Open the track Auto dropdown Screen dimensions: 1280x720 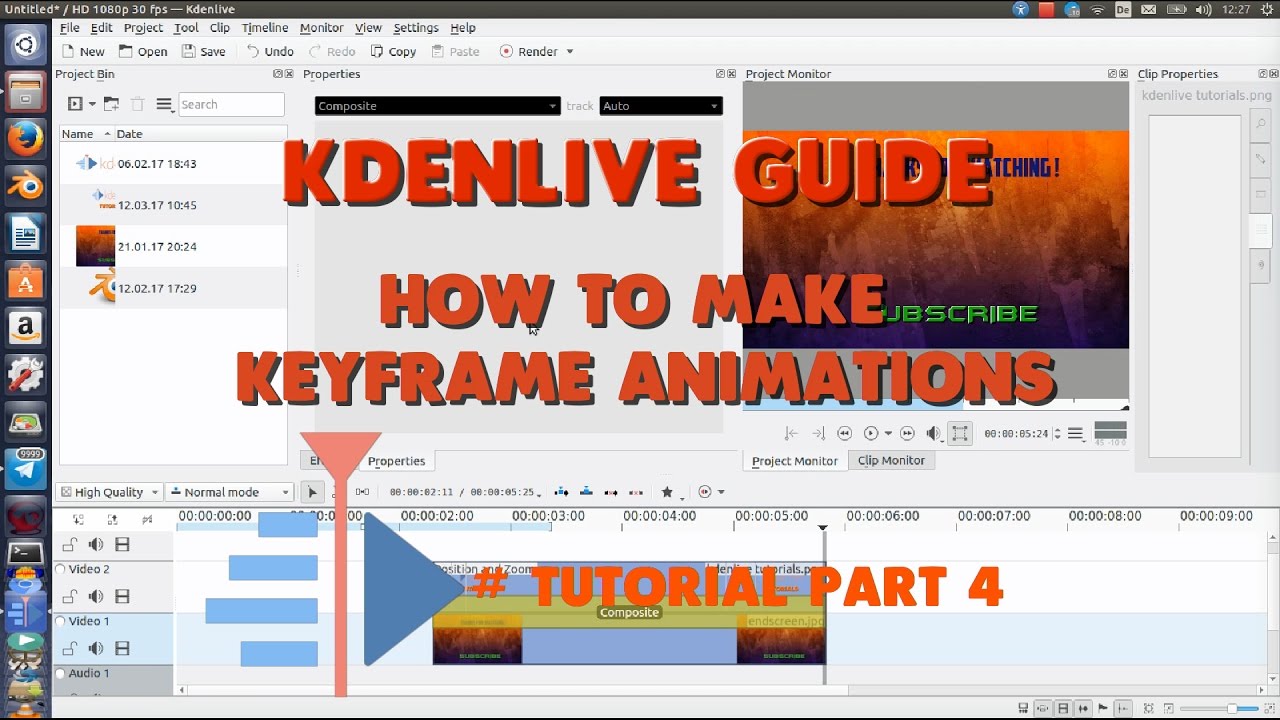660,106
